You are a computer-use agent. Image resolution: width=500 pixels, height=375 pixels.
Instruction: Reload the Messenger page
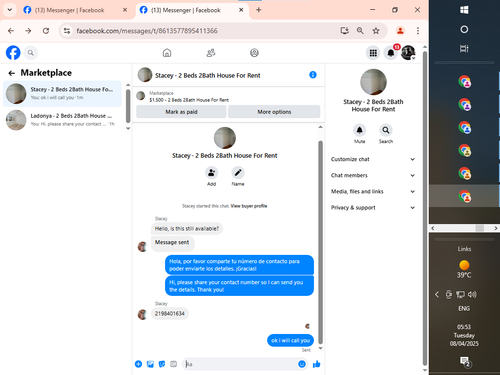tap(46, 31)
